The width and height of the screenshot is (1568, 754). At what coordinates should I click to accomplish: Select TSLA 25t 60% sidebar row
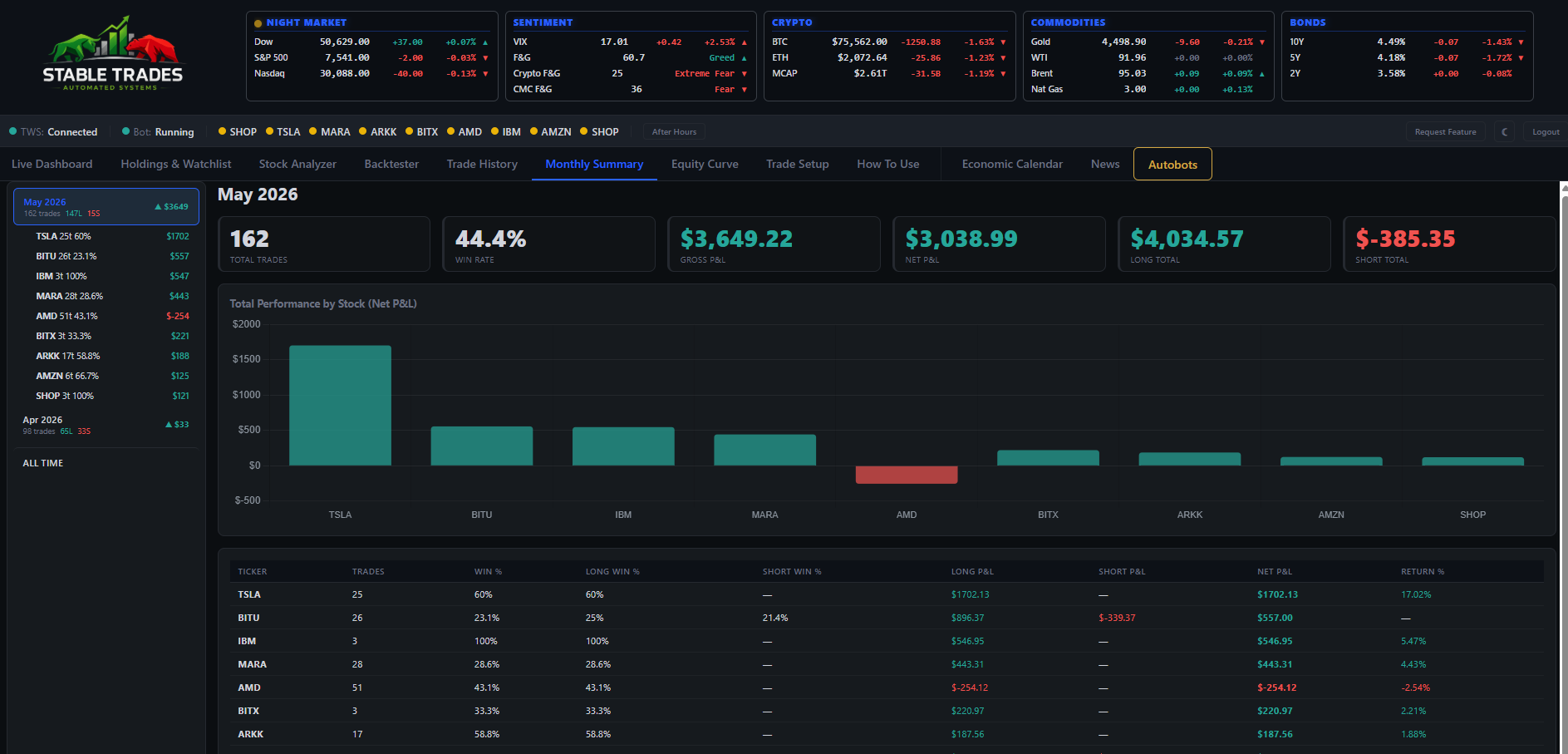click(x=112, y=236)
